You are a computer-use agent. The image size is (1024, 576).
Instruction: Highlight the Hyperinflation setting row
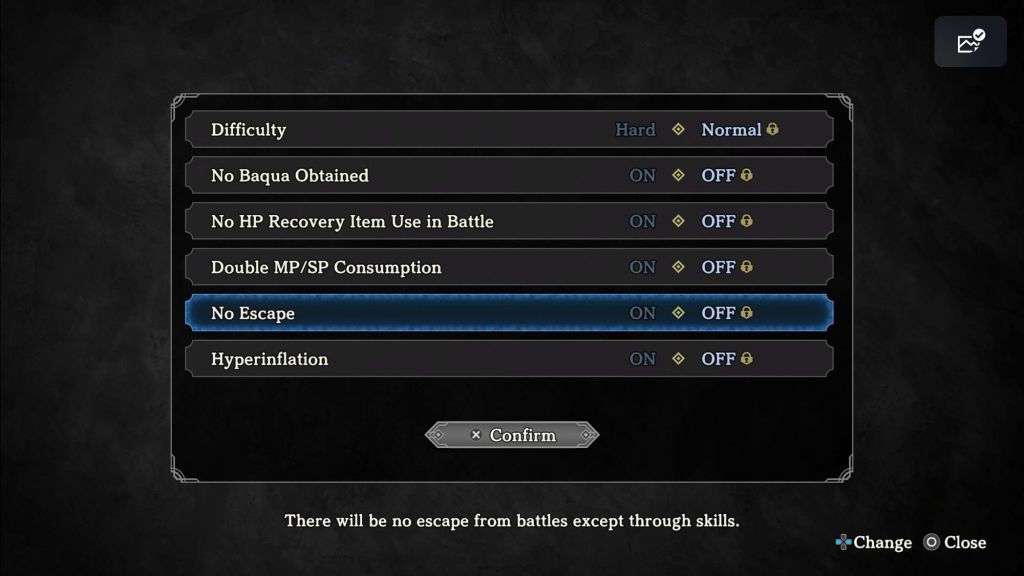(x=269, y=359)
